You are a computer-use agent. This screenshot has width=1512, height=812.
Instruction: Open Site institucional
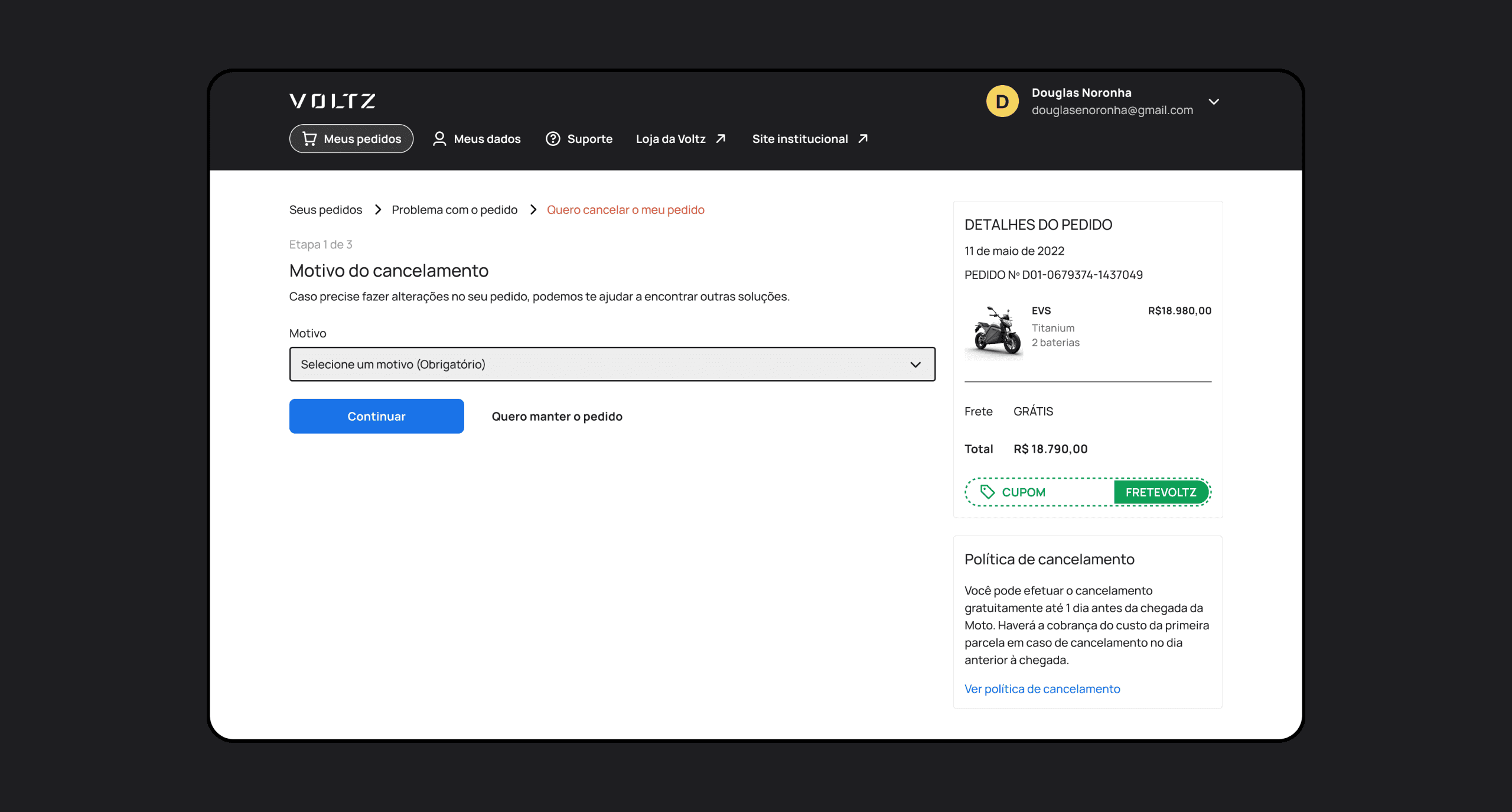[x=810, y=138]
